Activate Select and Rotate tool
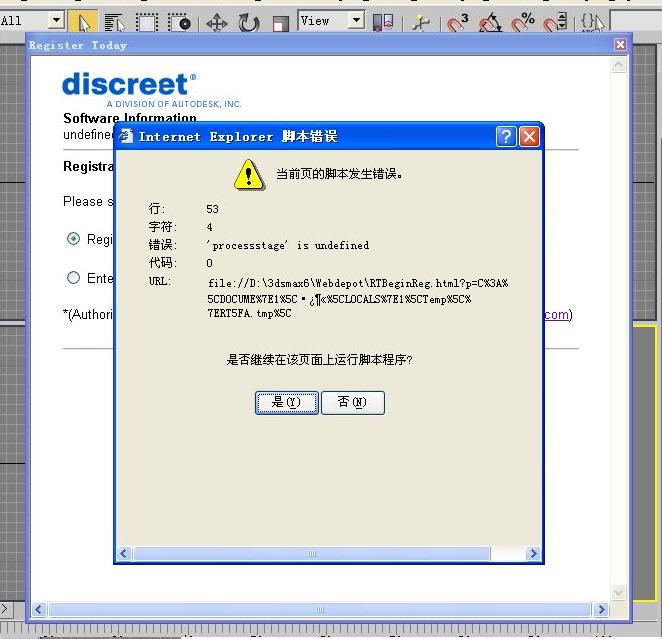This screenshot has width=662, height=639. click(249, 23)
